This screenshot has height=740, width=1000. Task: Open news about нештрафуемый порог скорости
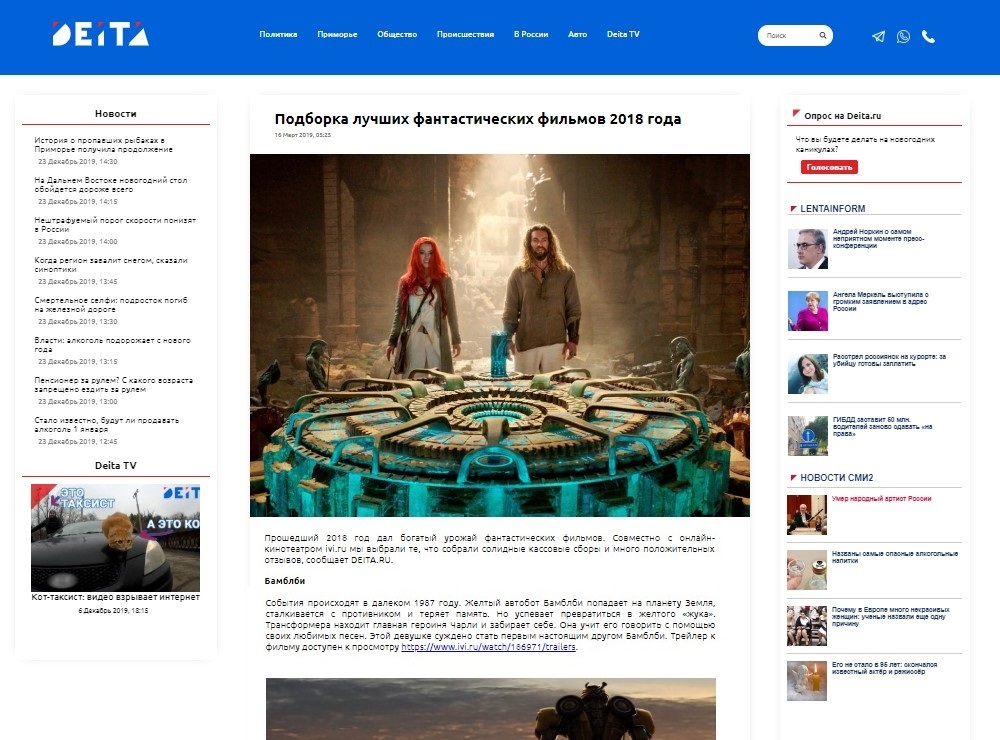(x=115, y=225)
